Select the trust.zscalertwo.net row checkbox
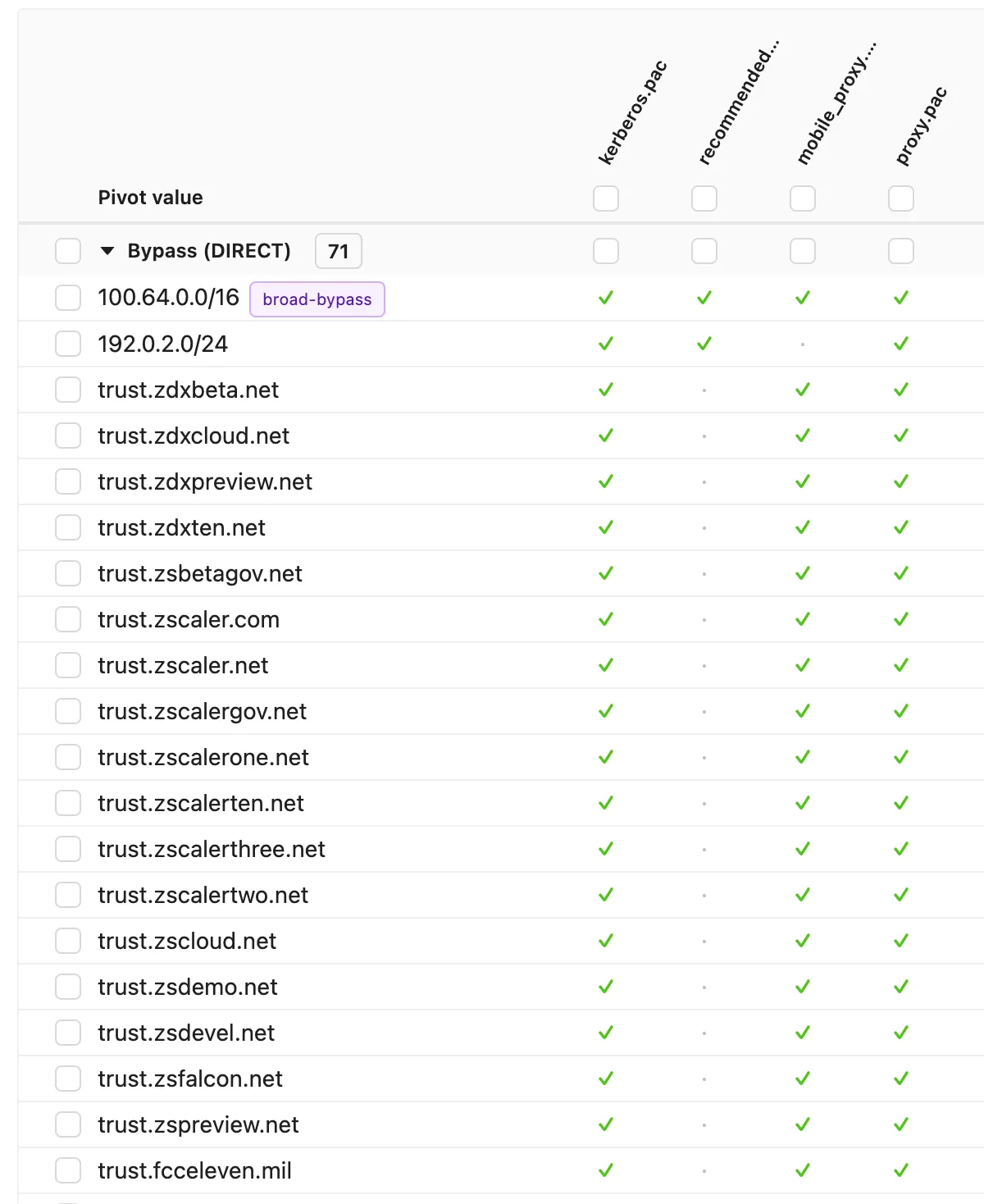Image resolution: width=984 pixels, height=1204 pixels. [x=68, y=895]
